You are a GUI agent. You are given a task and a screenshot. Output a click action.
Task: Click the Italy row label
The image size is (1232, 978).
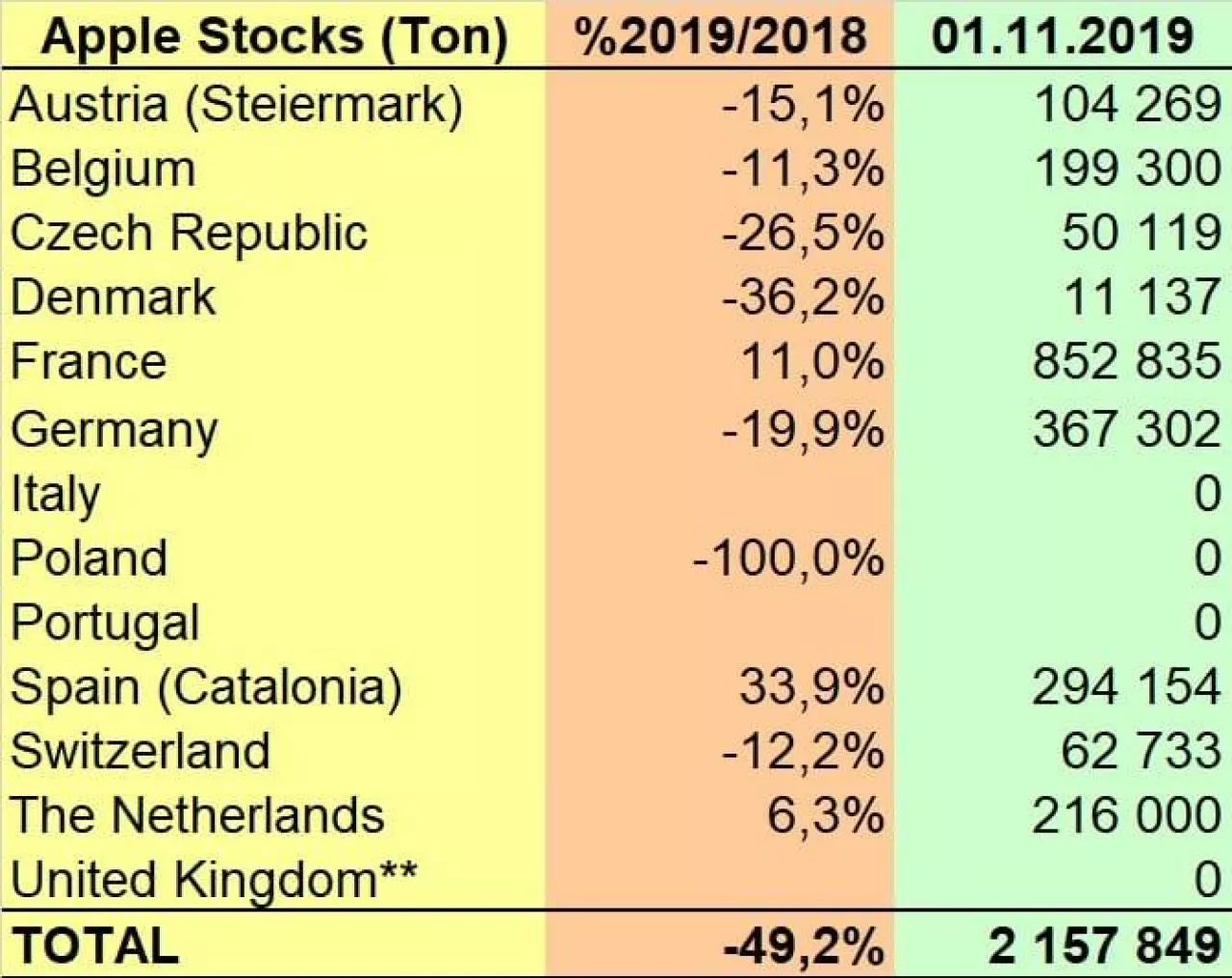pos(55,494)
